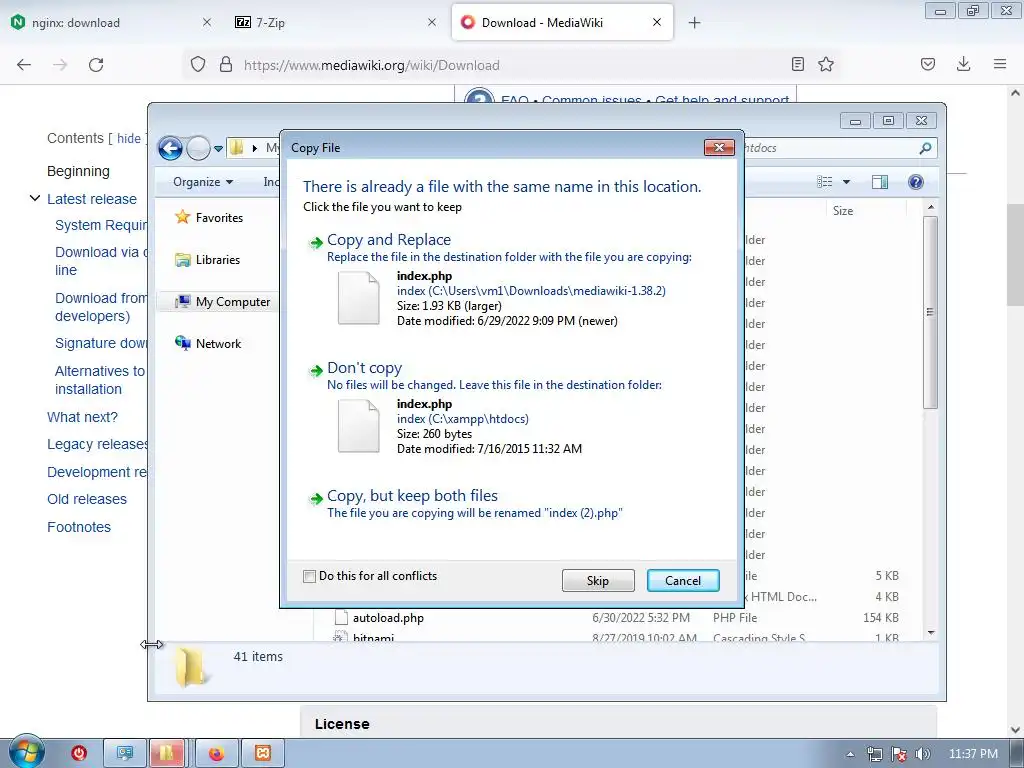
Task: Toggle Explorer preview pane icon
Action: [x=880, y=182]
